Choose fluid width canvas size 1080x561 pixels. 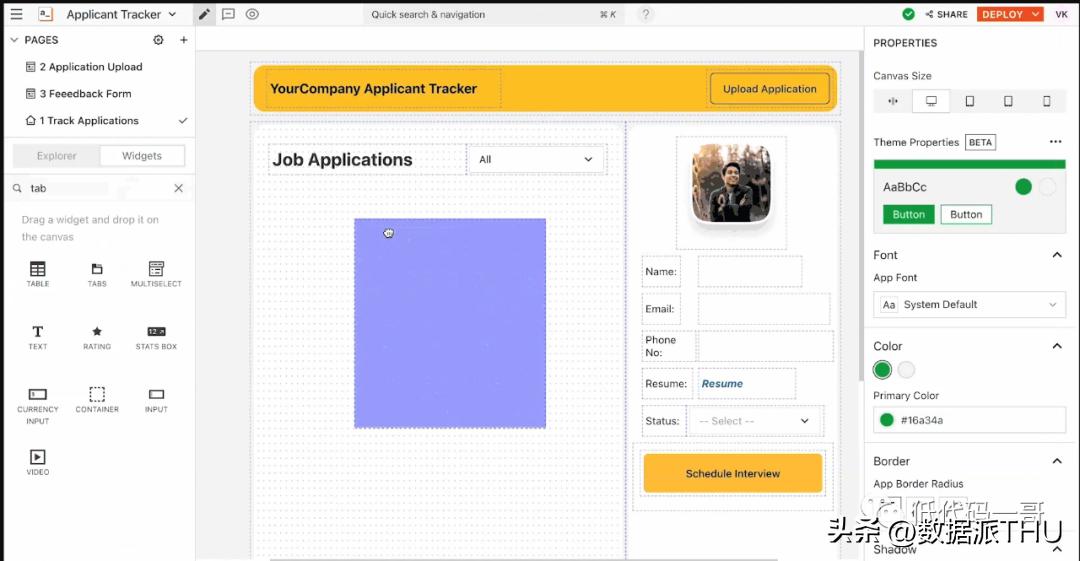pos(893,101)
